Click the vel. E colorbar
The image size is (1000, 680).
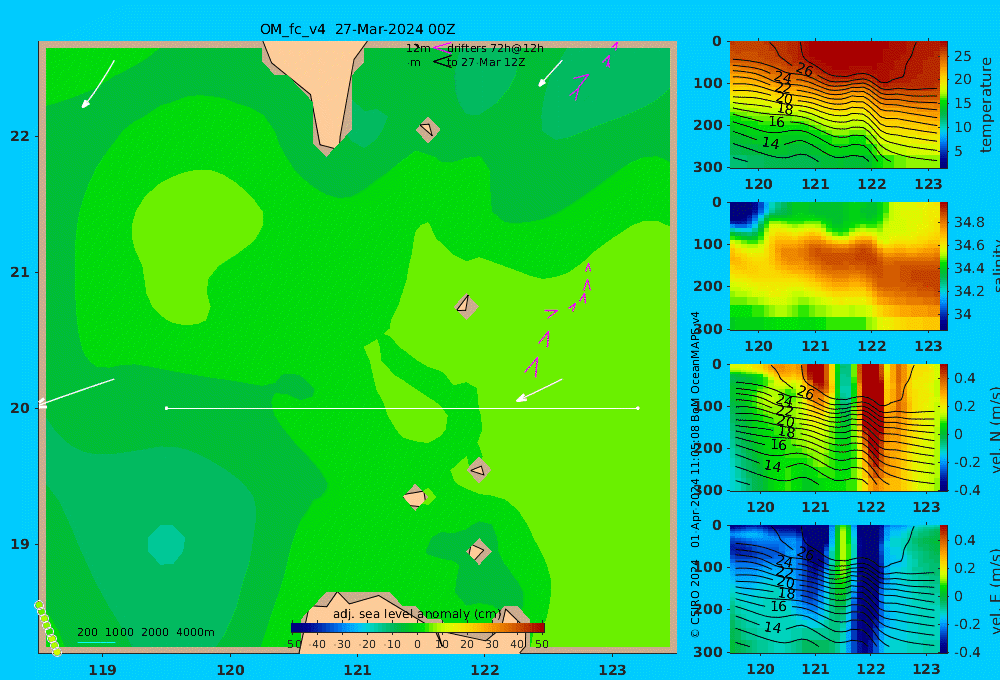tap(944, 589)
